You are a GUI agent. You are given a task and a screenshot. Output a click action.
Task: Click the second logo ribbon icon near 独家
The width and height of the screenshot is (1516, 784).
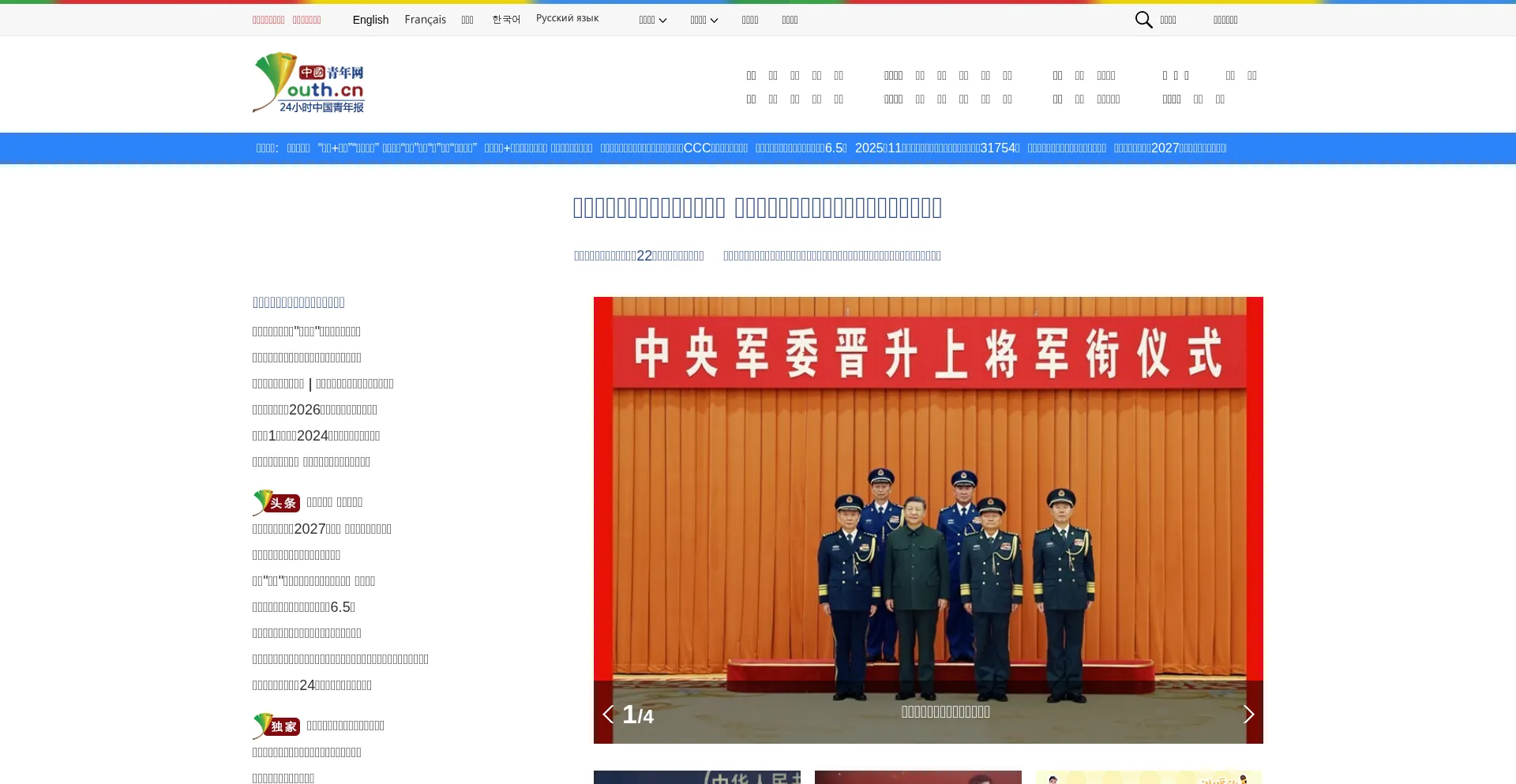(263, 724)
